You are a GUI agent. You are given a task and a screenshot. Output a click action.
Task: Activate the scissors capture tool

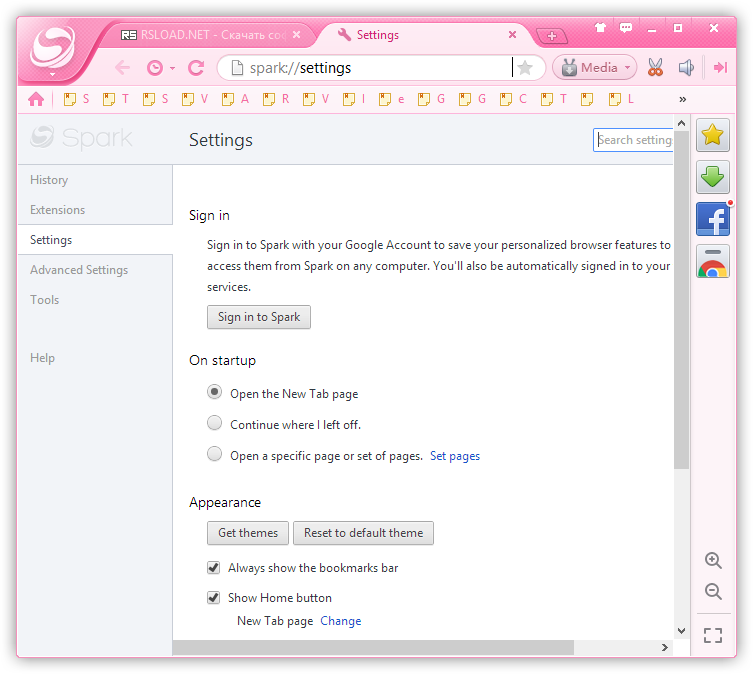click(x=655, y=68)
